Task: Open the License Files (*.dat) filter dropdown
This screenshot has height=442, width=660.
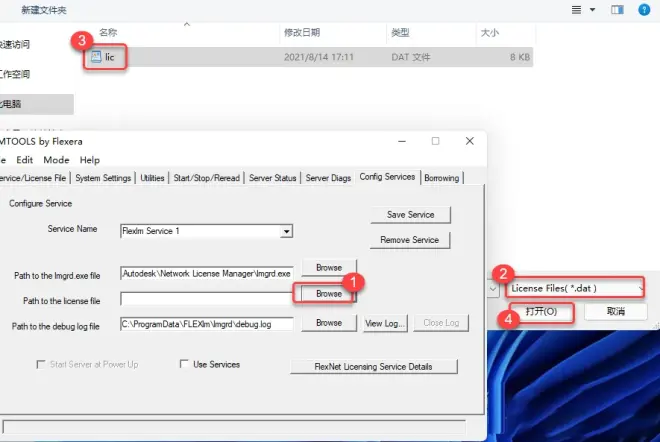Action: pyautogui.click(x=575, y=288)
